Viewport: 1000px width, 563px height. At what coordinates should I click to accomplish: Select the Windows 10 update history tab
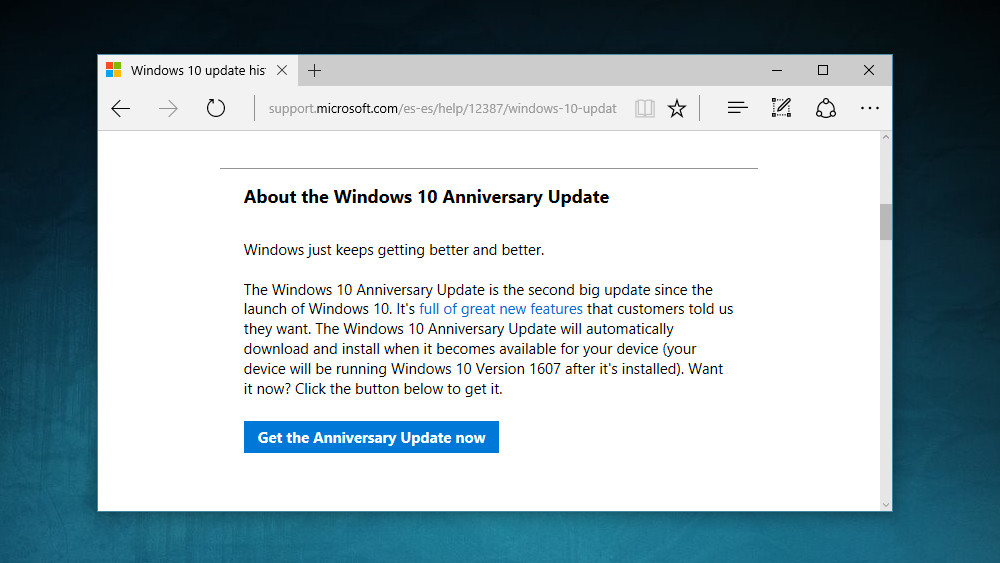click(x=197, y=70)
